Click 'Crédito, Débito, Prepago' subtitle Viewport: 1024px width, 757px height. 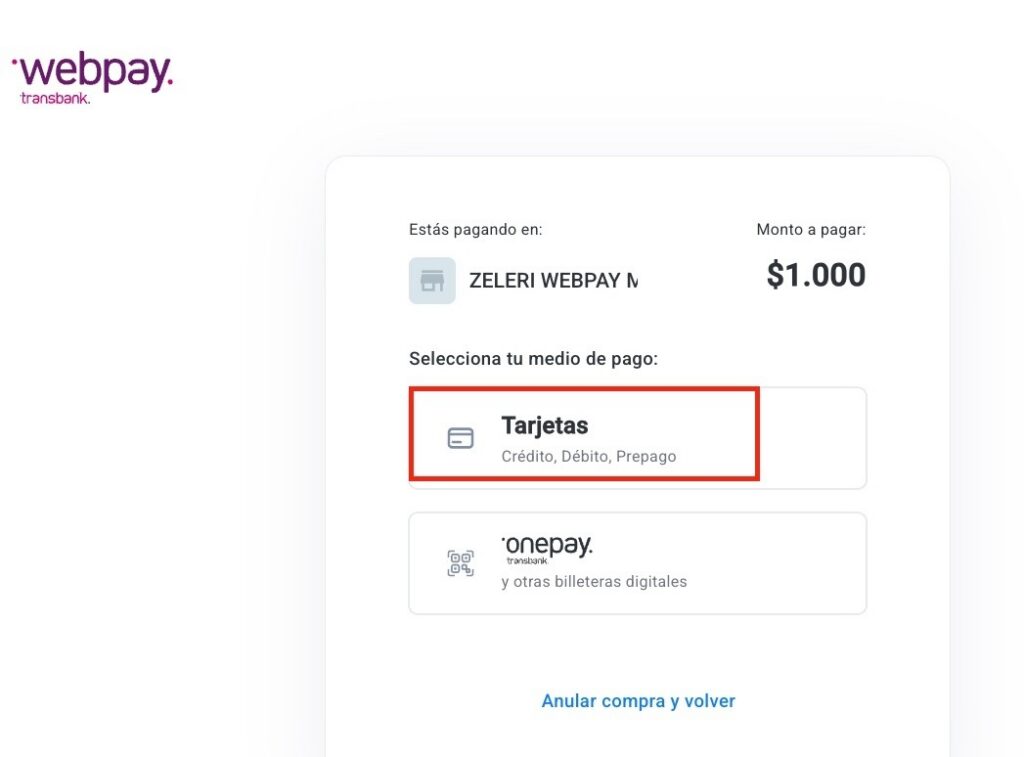588,456
